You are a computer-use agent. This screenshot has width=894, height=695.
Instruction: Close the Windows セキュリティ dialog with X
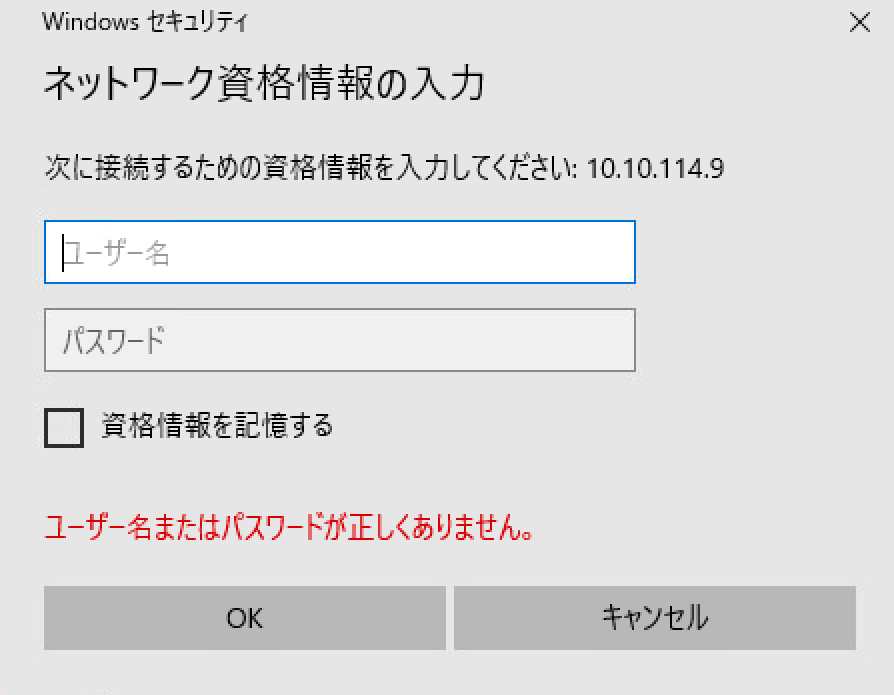859,23
